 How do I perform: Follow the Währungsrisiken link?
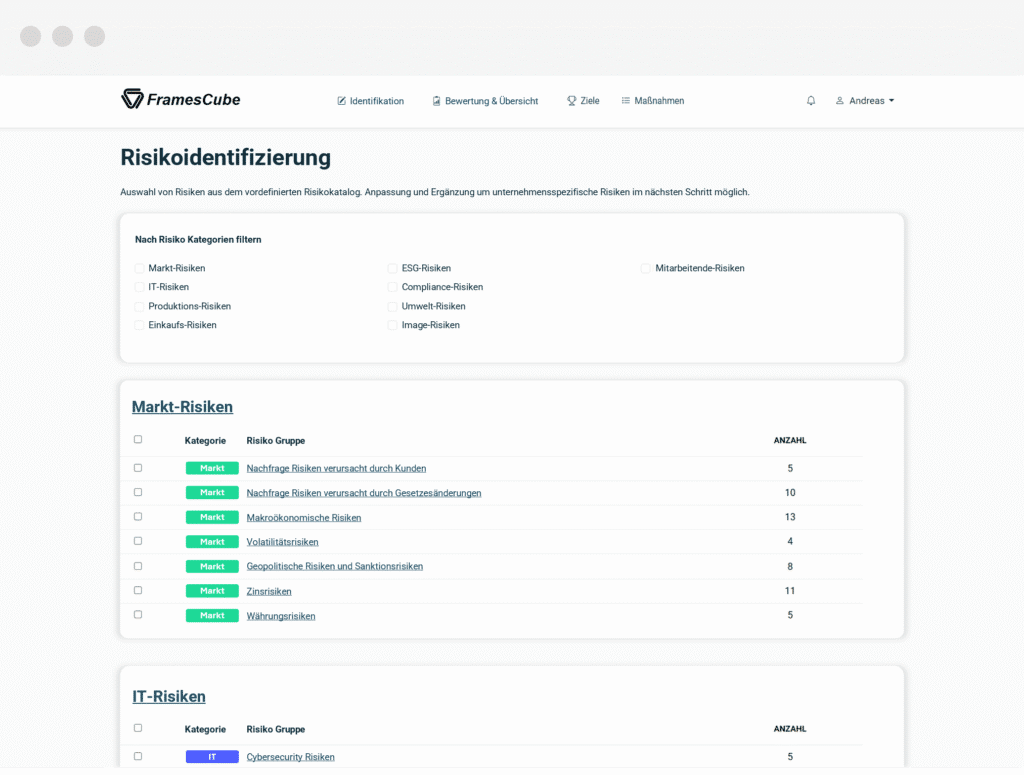tap(281, 616)
